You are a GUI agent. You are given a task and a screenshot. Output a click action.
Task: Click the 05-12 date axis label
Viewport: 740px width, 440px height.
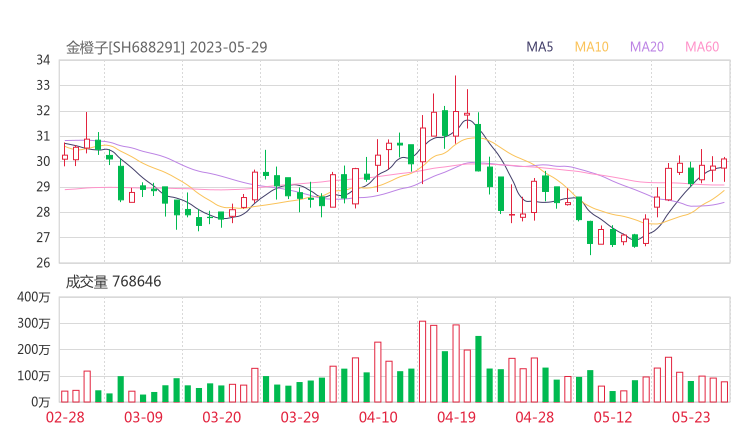point(613,417)
